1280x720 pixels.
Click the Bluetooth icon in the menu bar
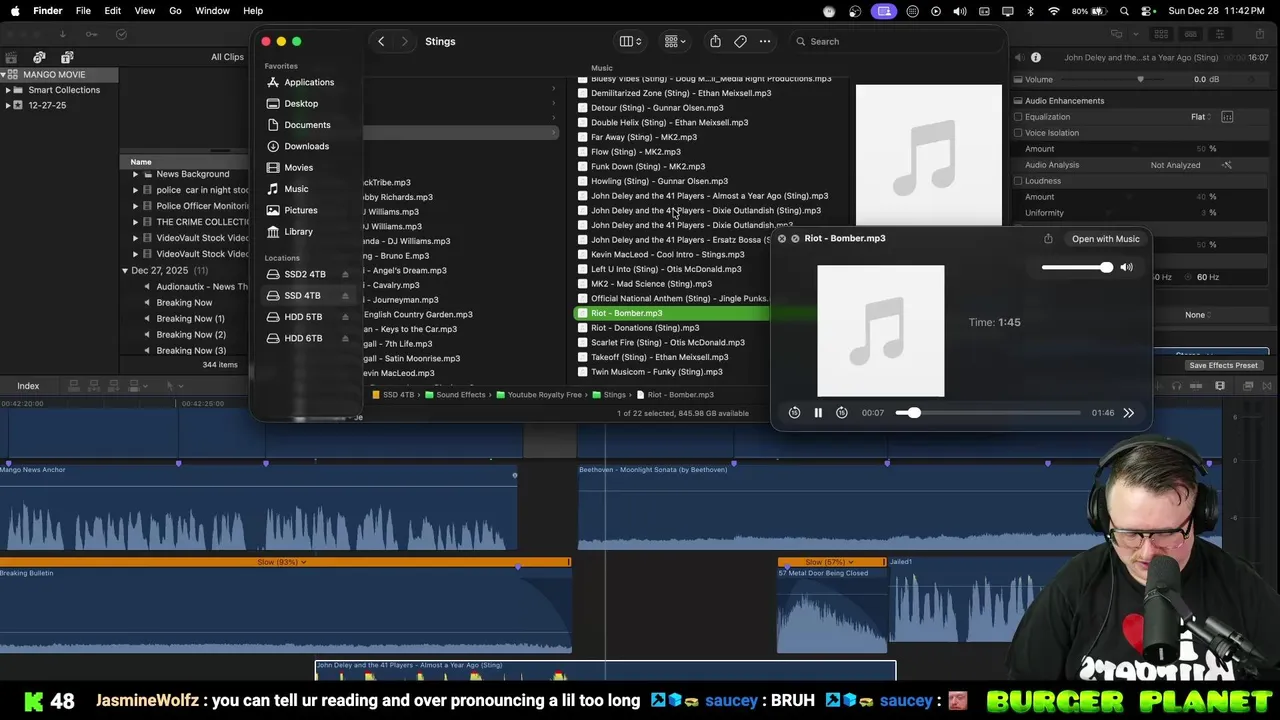click(1031, 11)
